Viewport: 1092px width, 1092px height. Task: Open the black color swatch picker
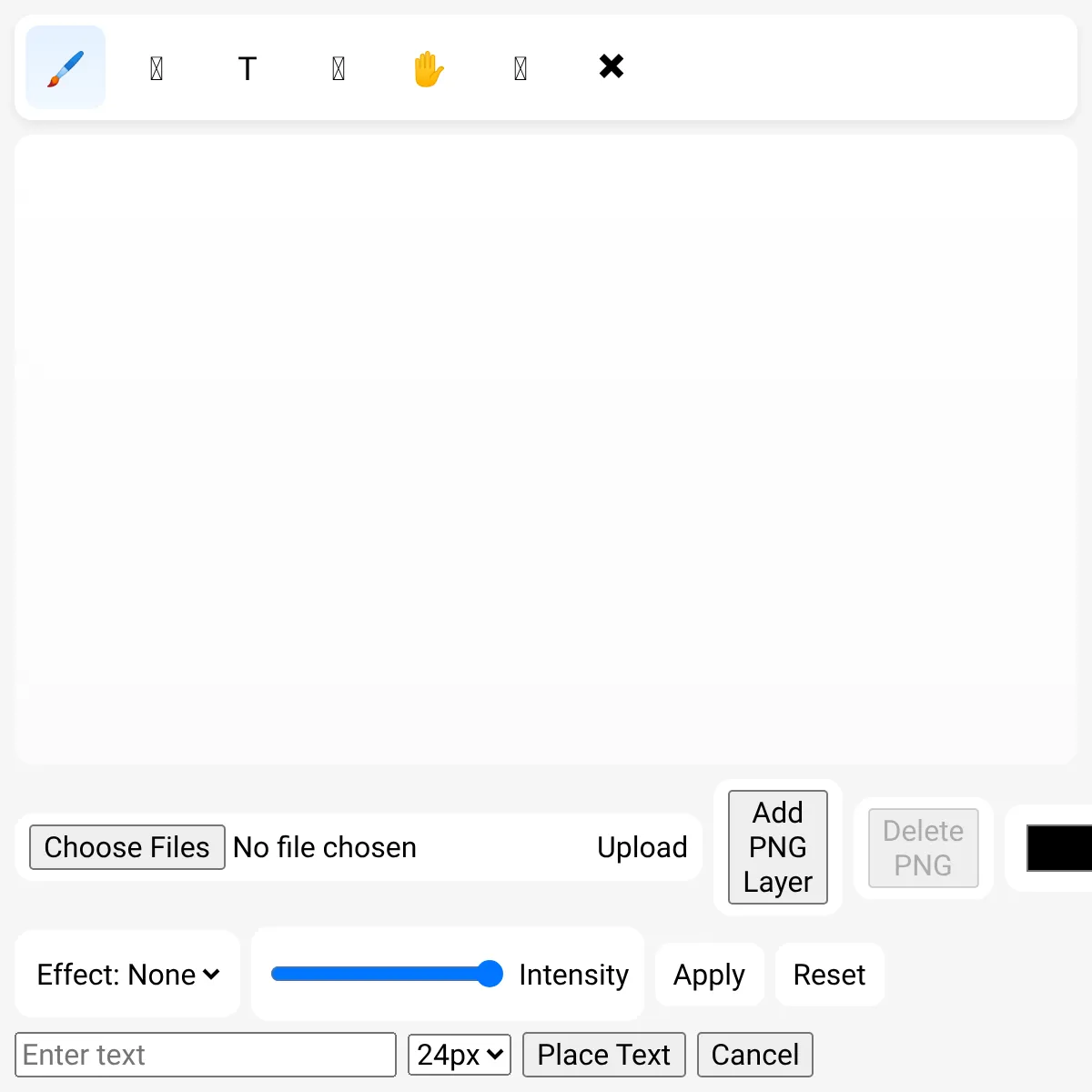point(1059,848)
